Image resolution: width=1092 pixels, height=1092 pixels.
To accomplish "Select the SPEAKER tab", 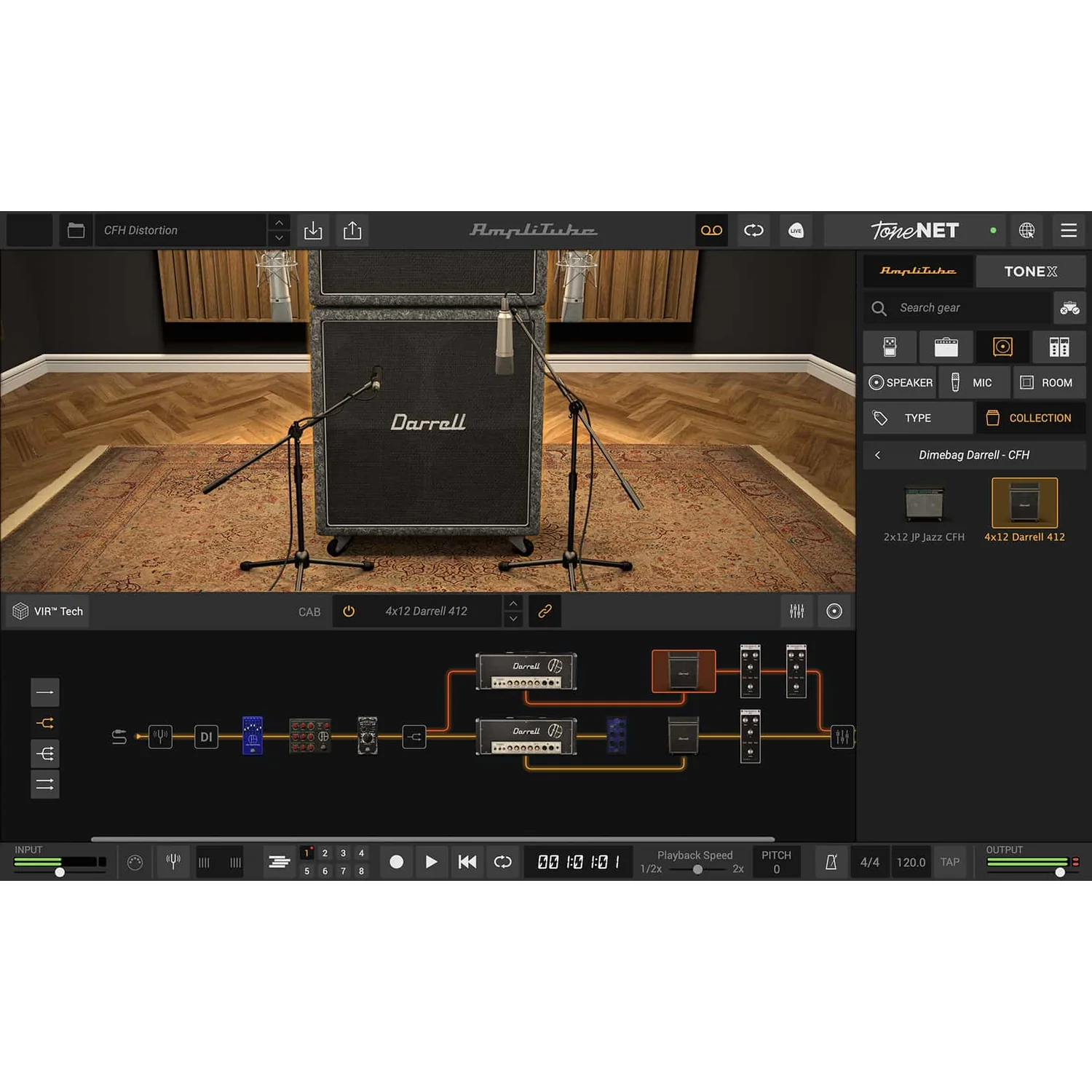I will coord(900,382).
